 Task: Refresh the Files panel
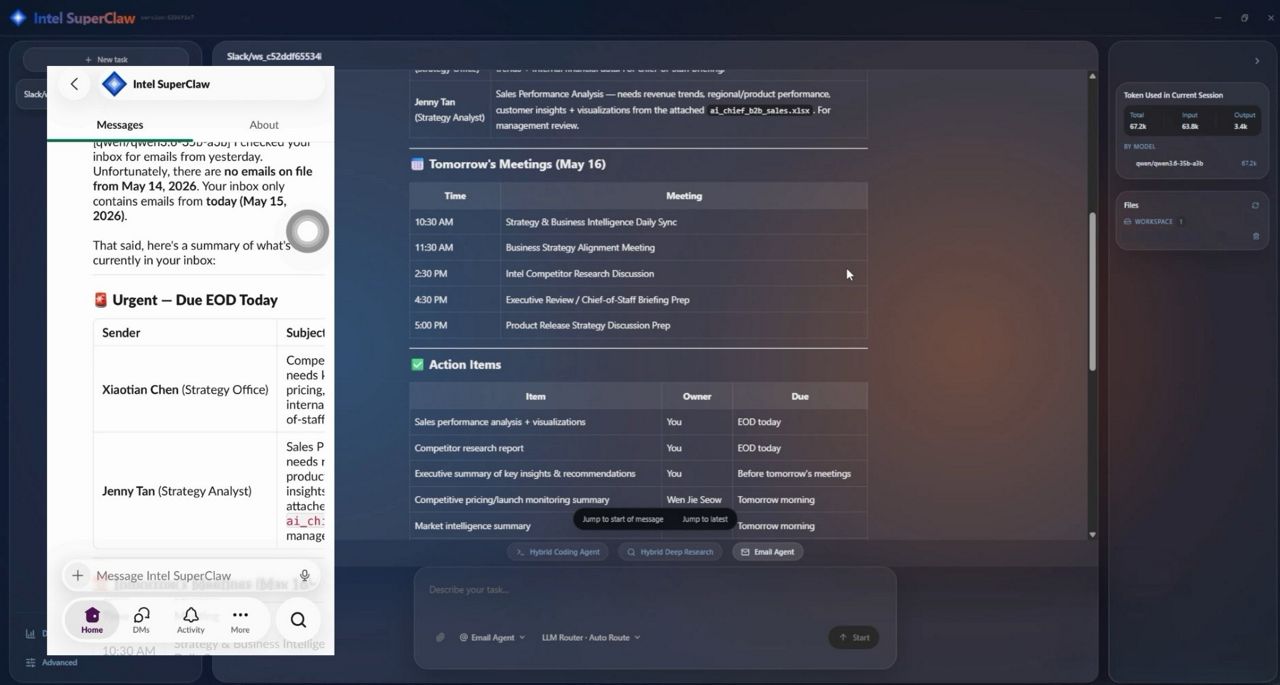pos(1255,205)
